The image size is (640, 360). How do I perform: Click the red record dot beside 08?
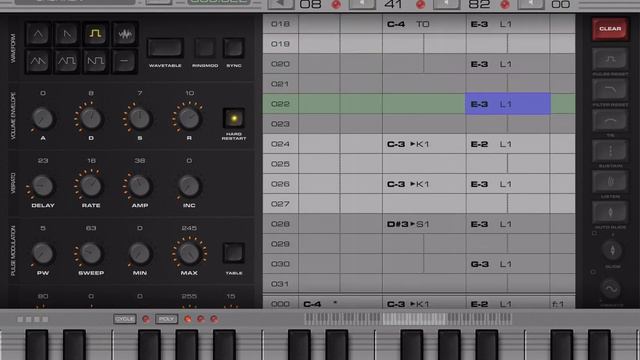coord(336,4)
